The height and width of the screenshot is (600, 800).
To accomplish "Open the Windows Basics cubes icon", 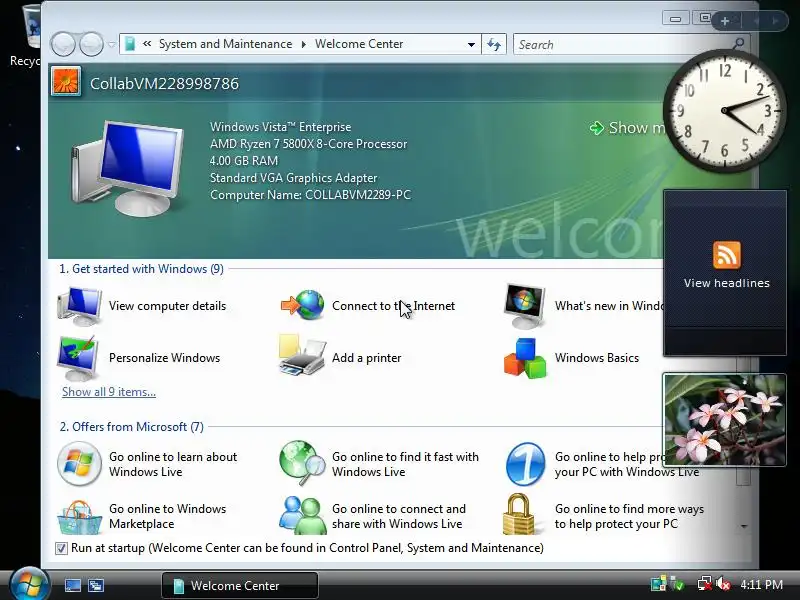I will tap(524, 358).
